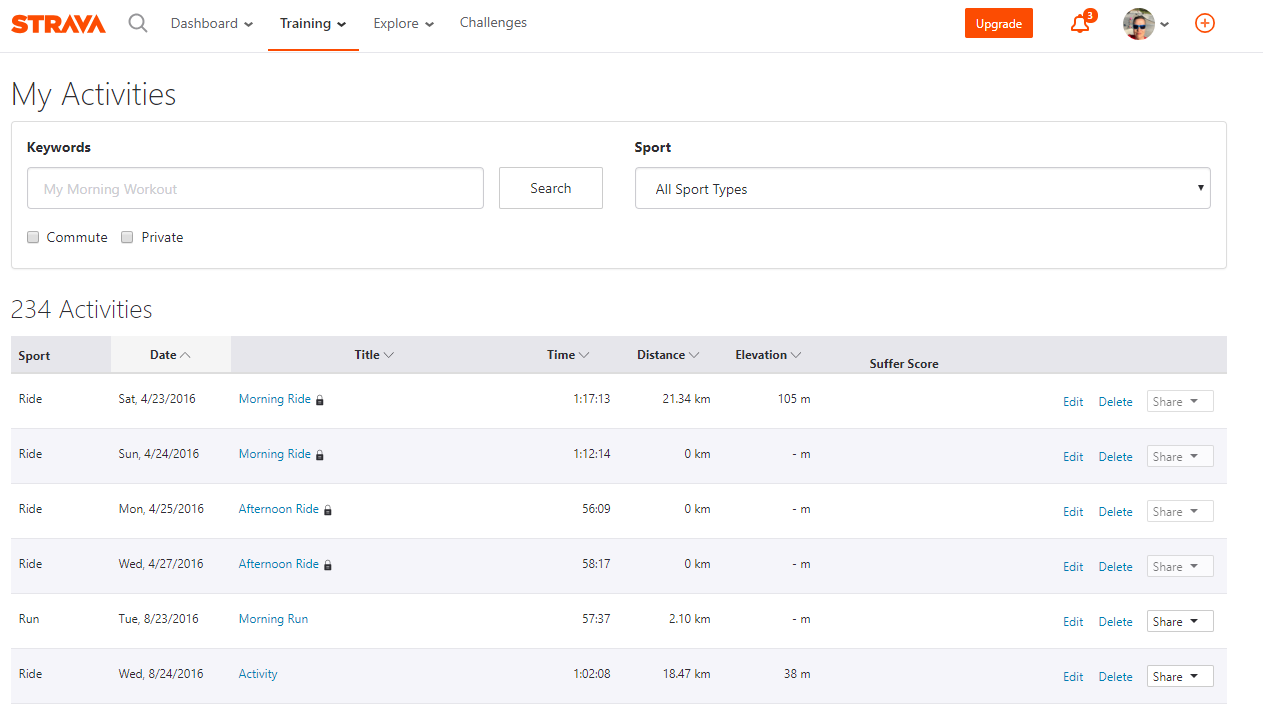Open the notifications bell
This screenshot has width=1264, height=728.
[1079, 23]
